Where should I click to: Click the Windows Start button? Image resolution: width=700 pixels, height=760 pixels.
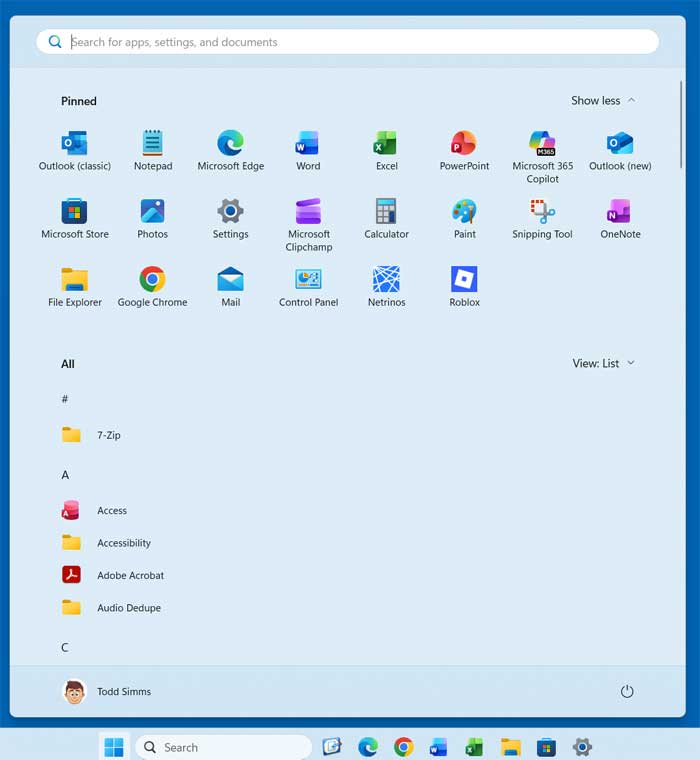(x=114, y=747)
